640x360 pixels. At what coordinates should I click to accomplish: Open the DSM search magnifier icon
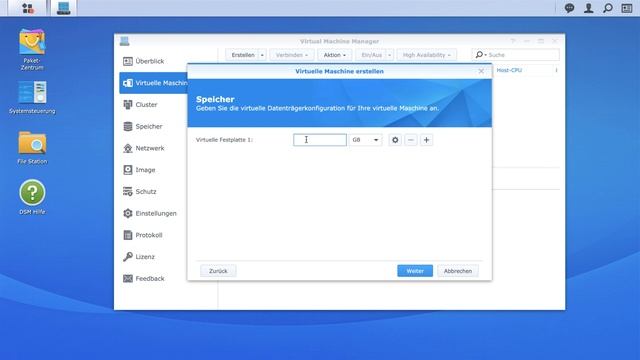click(x=607, y=8)
